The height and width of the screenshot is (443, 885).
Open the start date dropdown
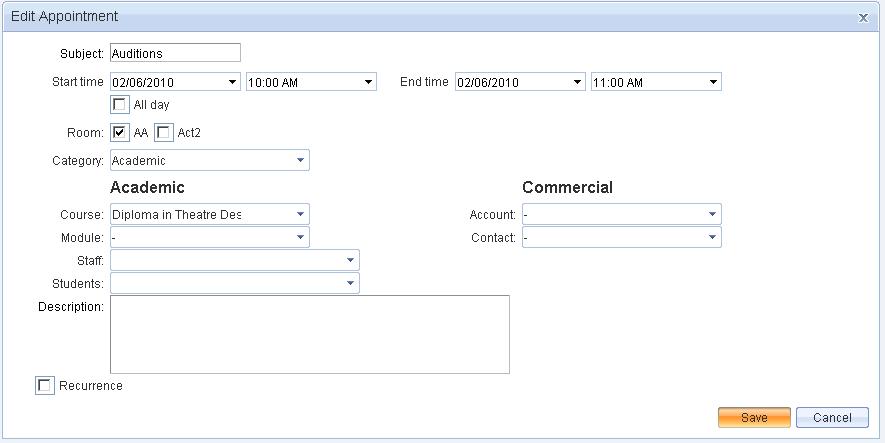pos(233,82)
